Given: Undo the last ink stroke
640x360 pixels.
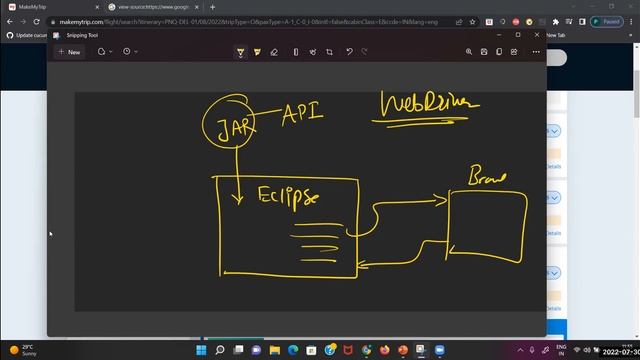Looking at the screenshot, I should 349,52.
